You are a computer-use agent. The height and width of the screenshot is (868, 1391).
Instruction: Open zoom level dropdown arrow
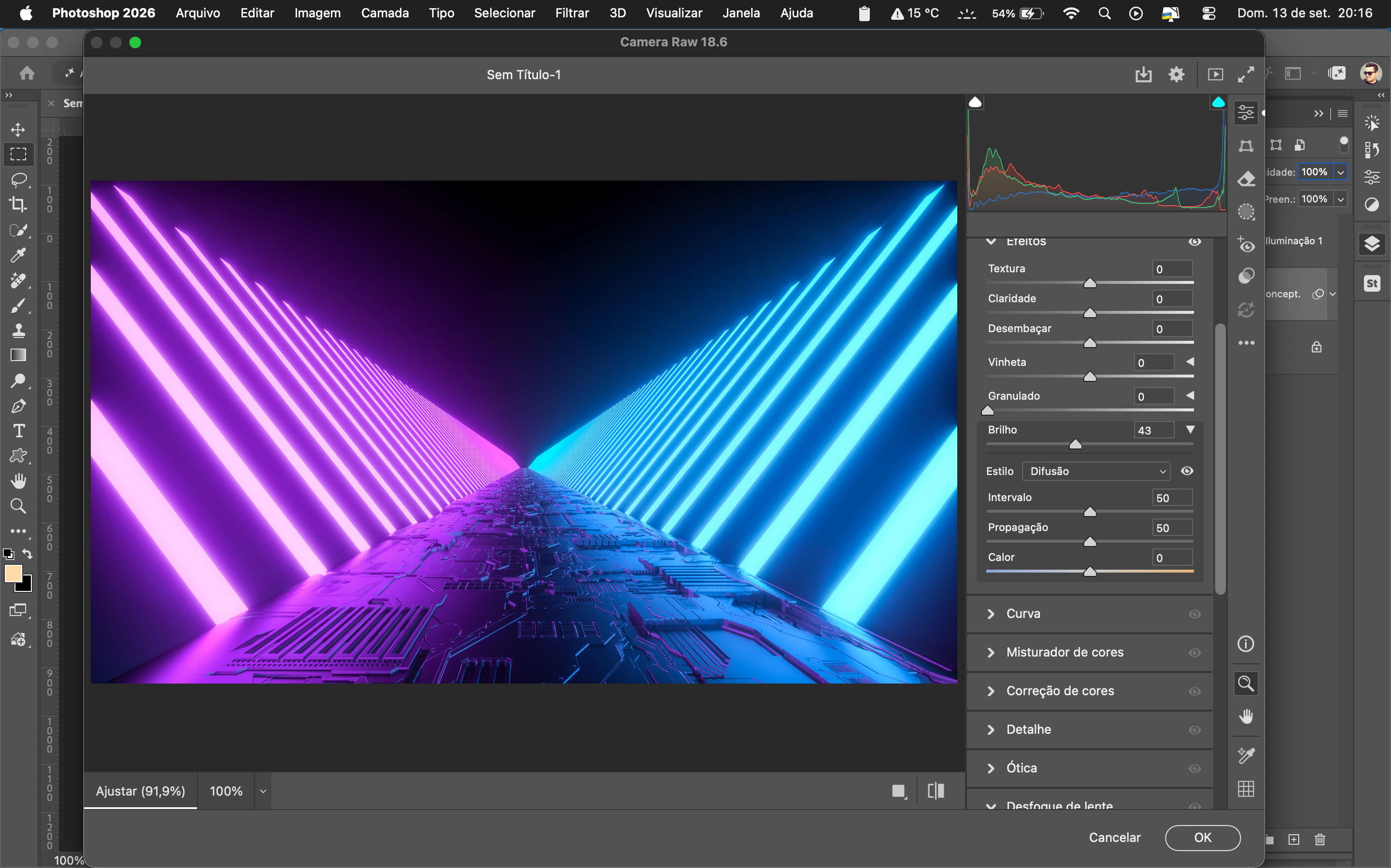point(263,791)
